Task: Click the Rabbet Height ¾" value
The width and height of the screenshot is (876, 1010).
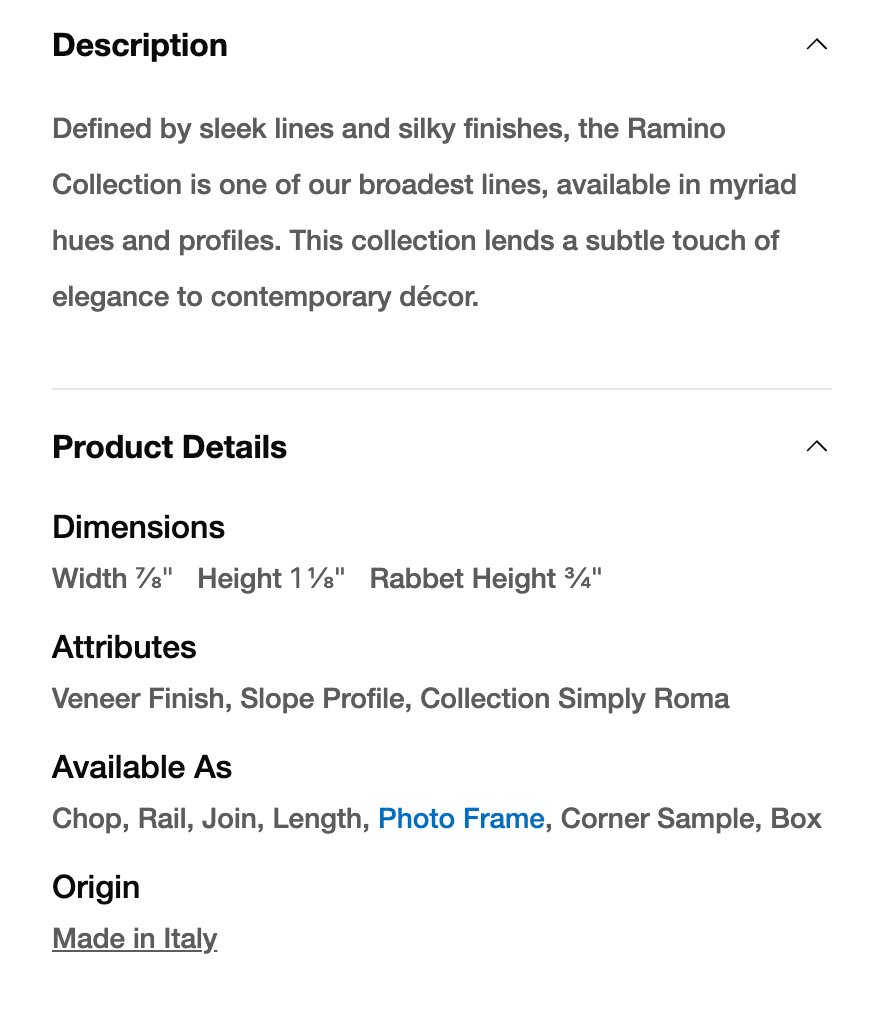Action: coord(486,579)
